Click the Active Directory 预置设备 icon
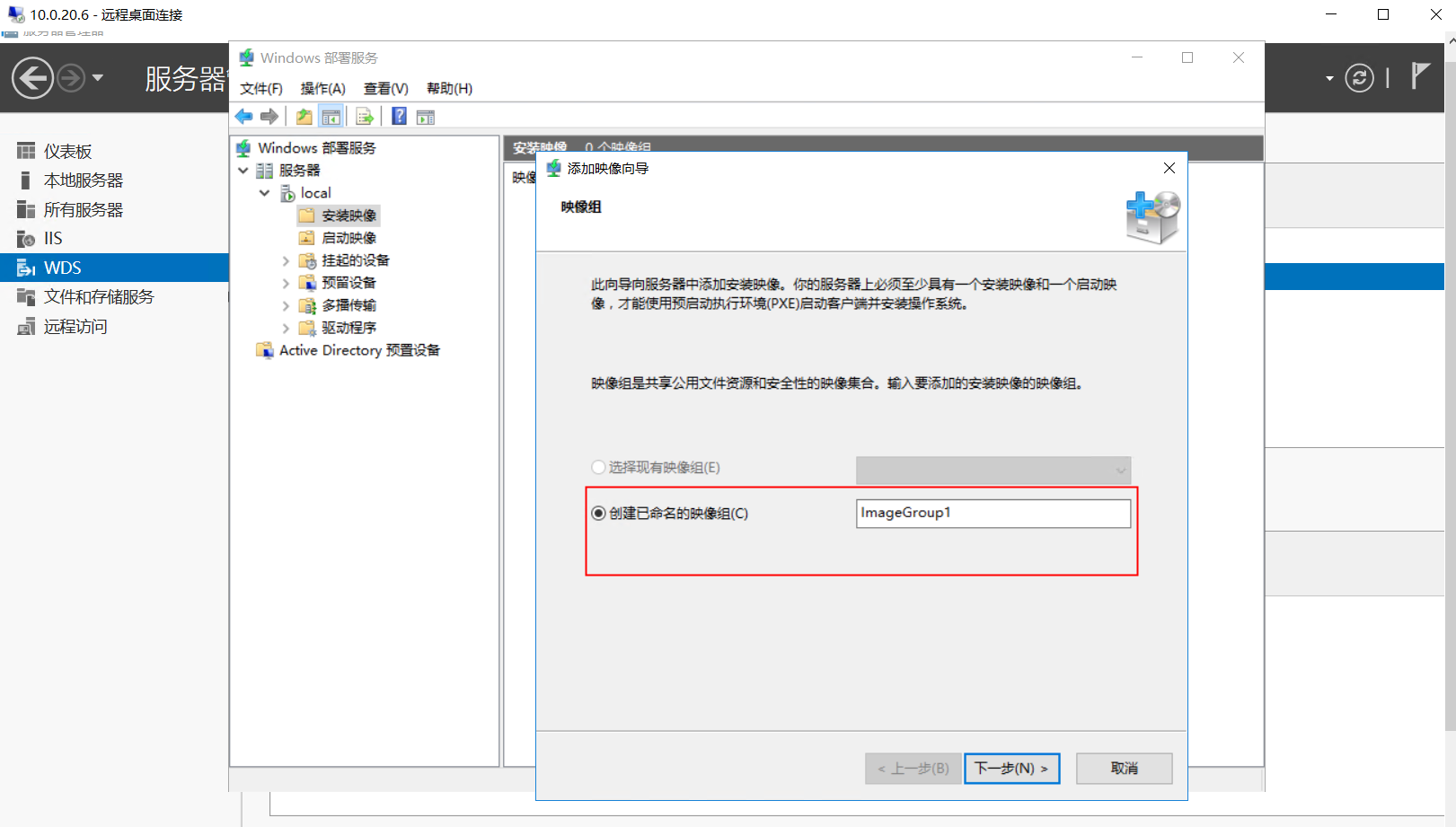Screen dimensions: 1456x827 pyautogui.click(x=264, y=350)
